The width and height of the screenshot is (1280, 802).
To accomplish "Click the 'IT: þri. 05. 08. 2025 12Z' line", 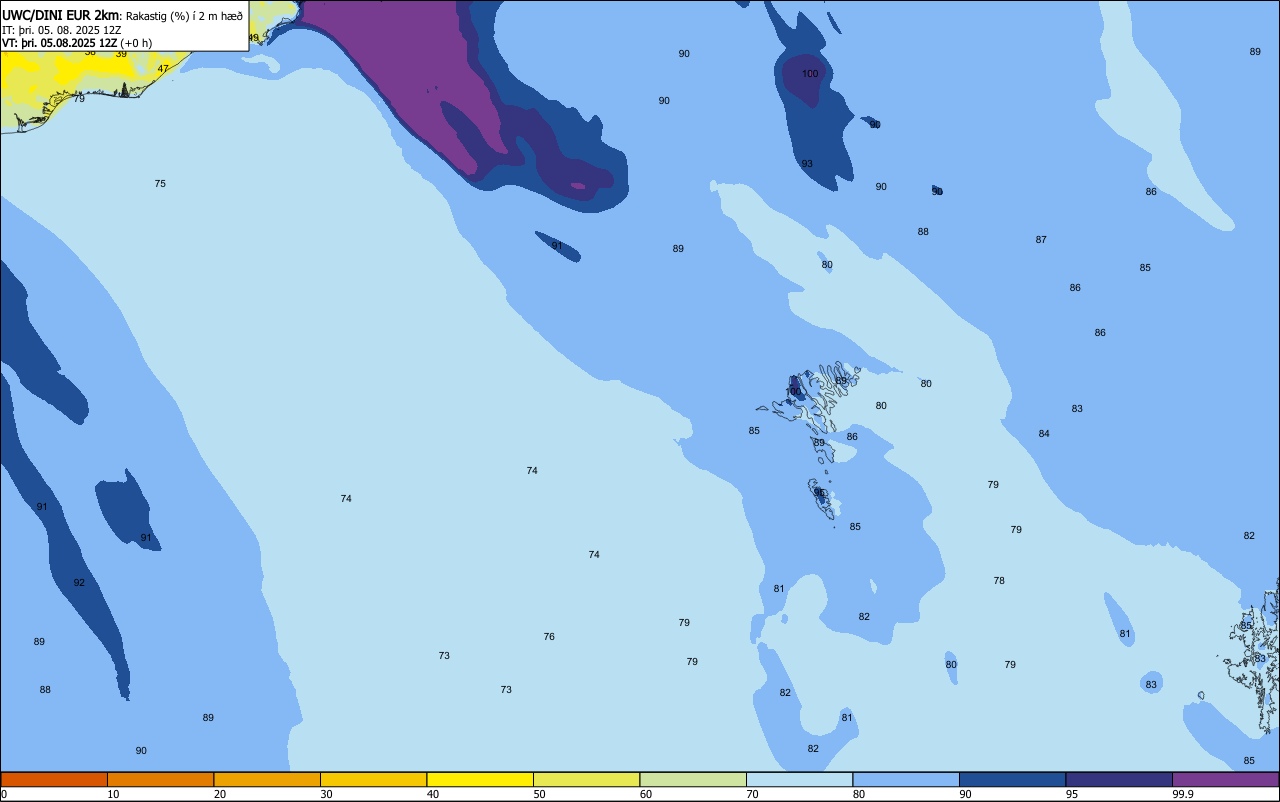I will pyautogui.click(x=62, y=30).
